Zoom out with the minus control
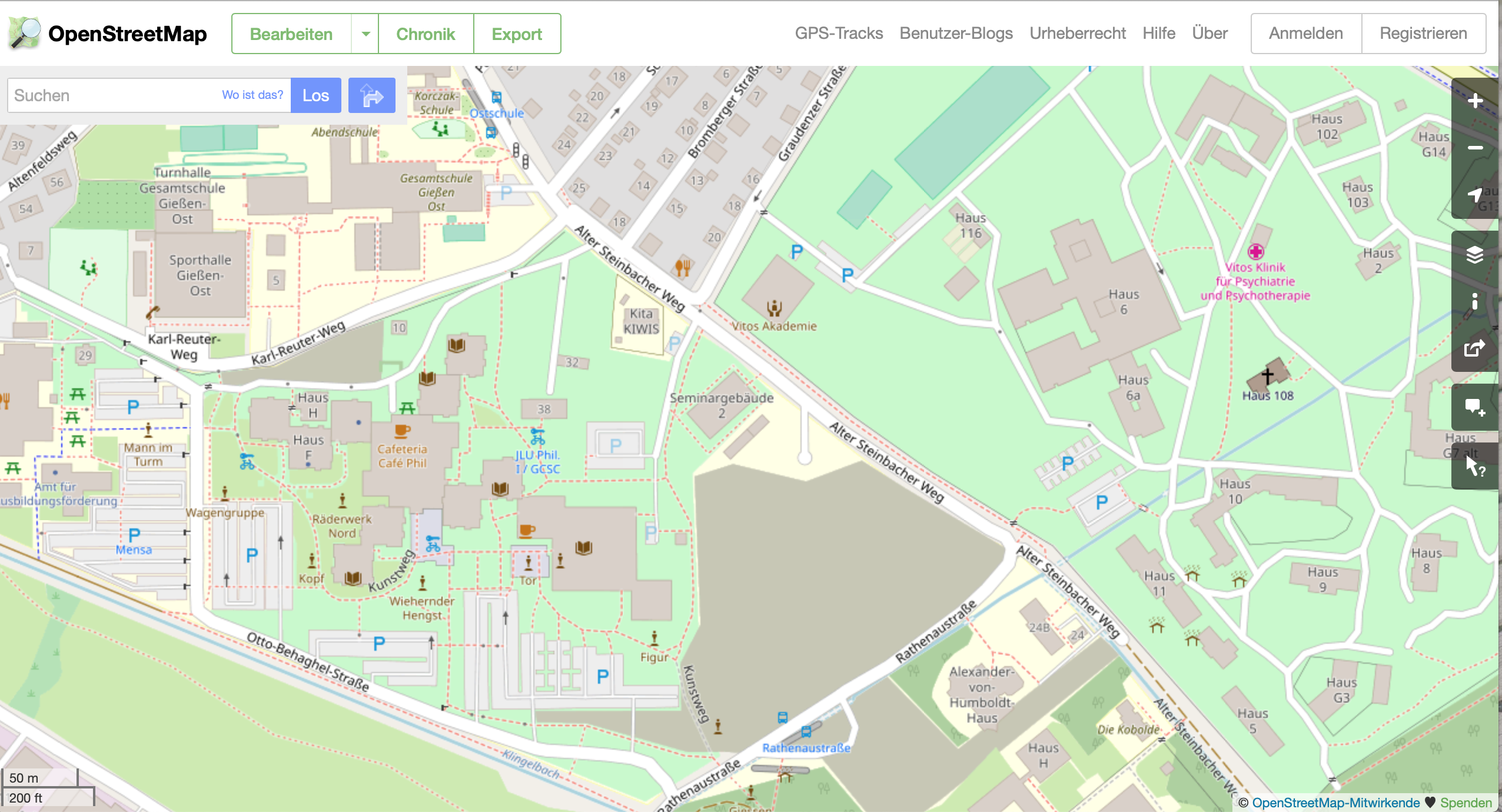 coord(1475,148)
